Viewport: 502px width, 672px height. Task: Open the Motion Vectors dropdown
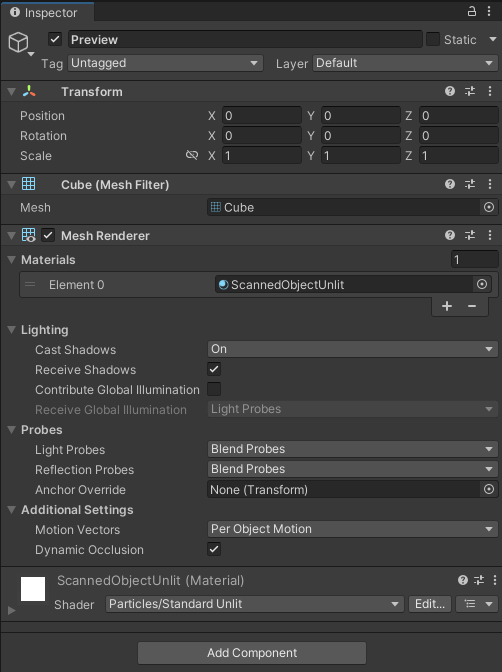point(352,529)
